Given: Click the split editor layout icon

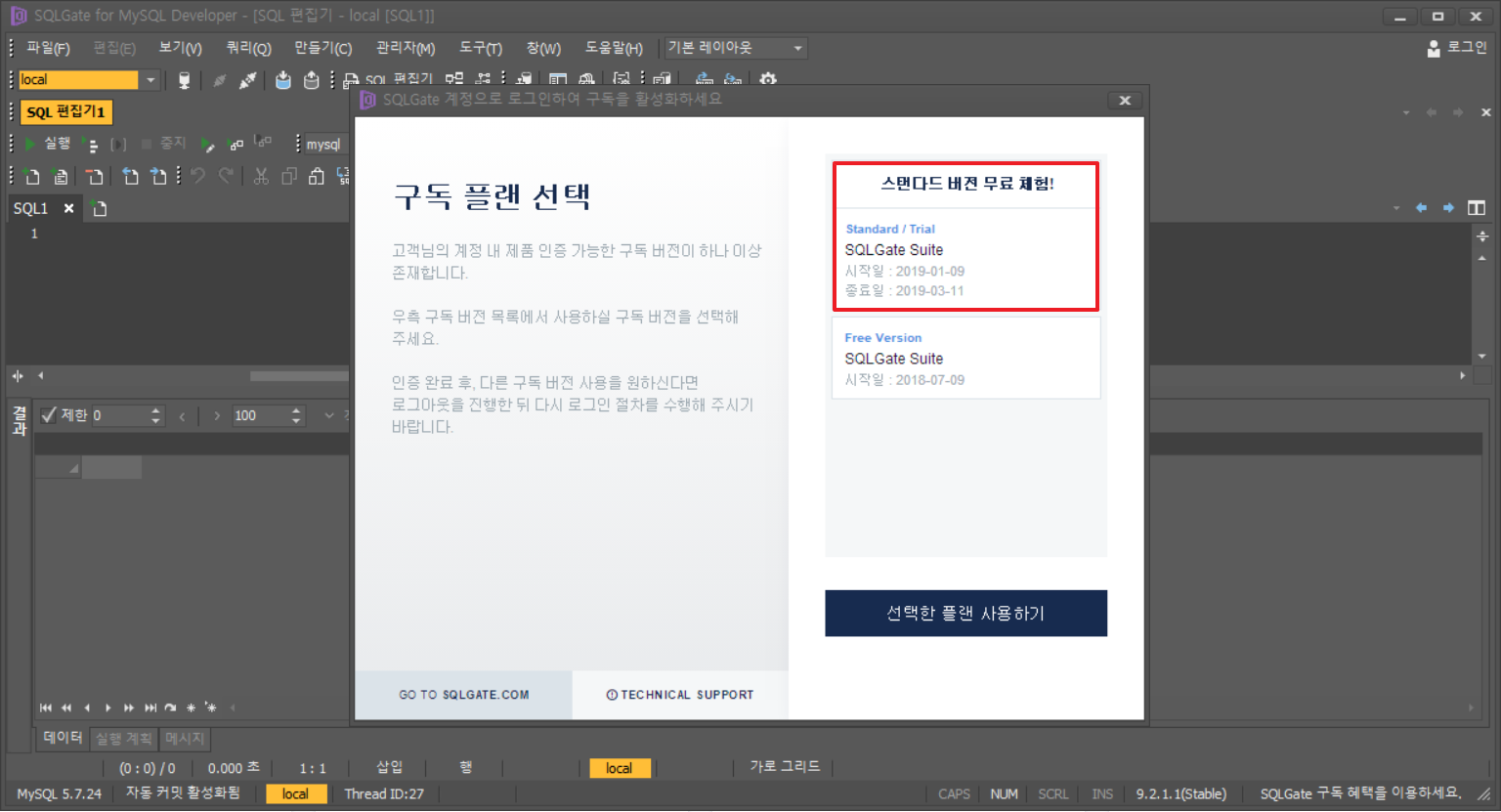Looking at the screenshot, I should pyautogui.click(x=1477, y=208).
